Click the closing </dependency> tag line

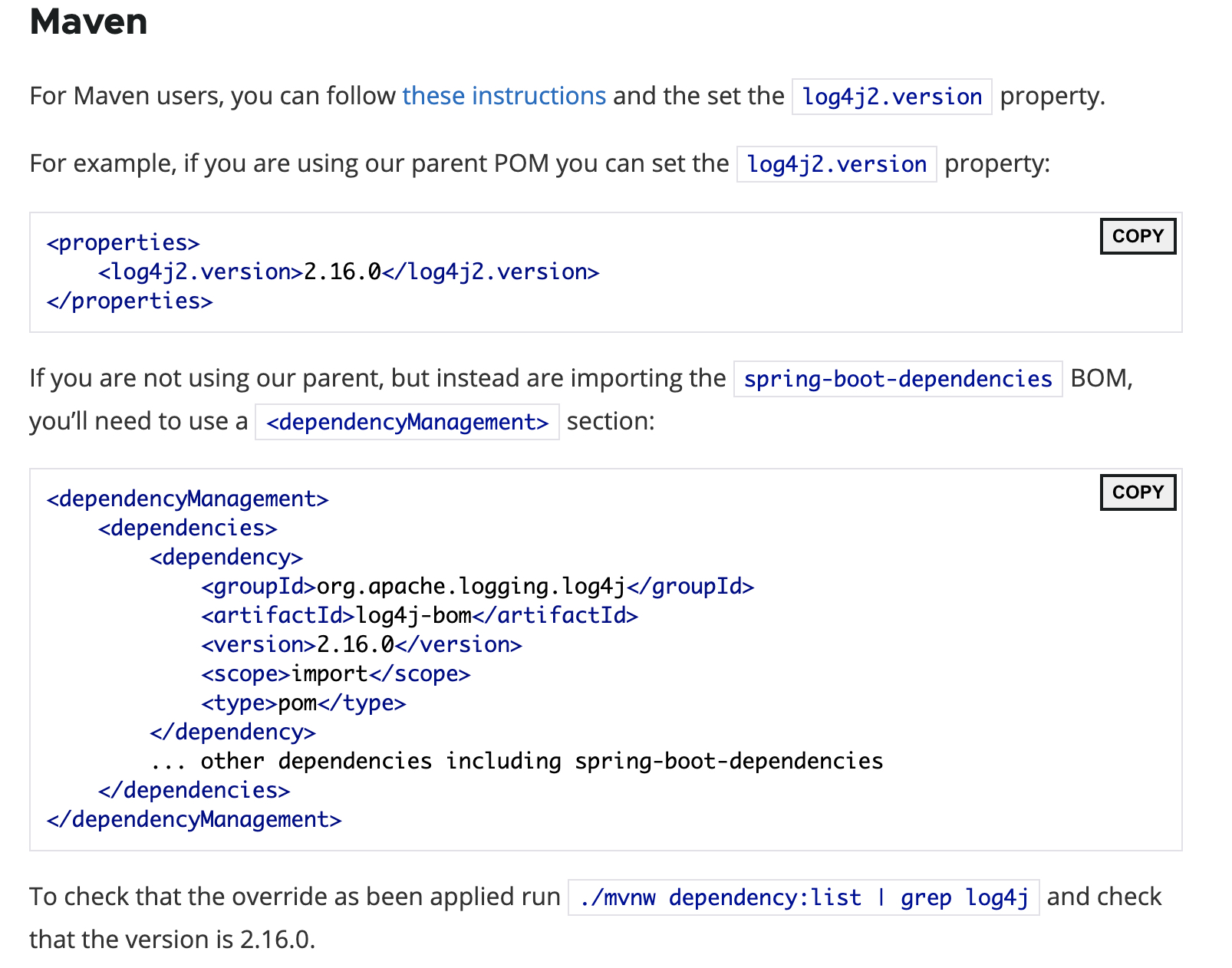pyautogui.click(x=232, y=732)
